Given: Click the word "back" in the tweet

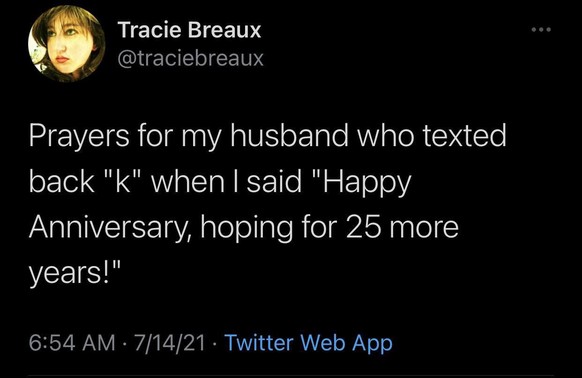Looking at the screenshot, I should pyautogui.click(x=61, y=180).
